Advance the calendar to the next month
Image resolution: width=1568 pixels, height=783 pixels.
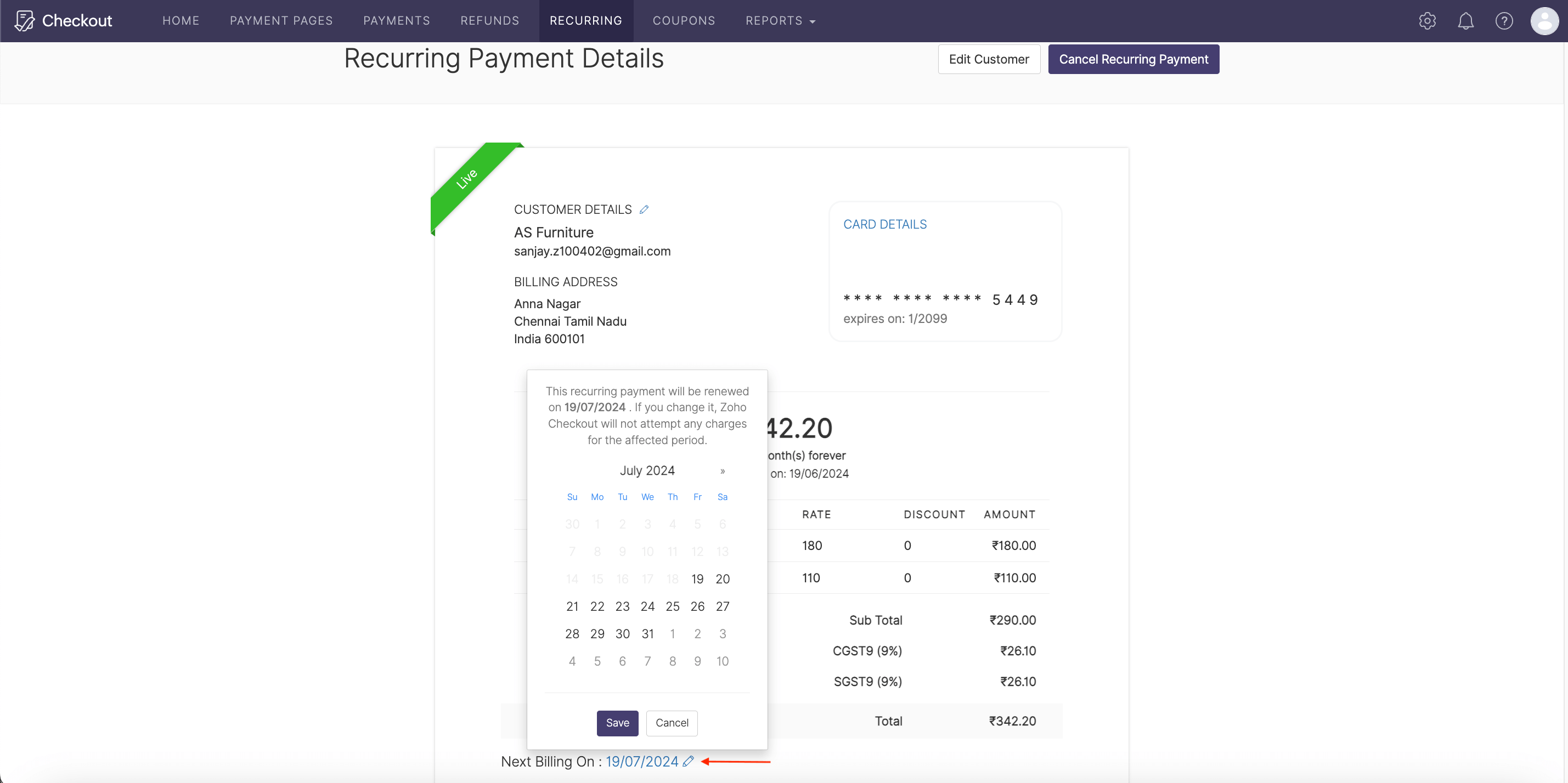pos(723,471)
